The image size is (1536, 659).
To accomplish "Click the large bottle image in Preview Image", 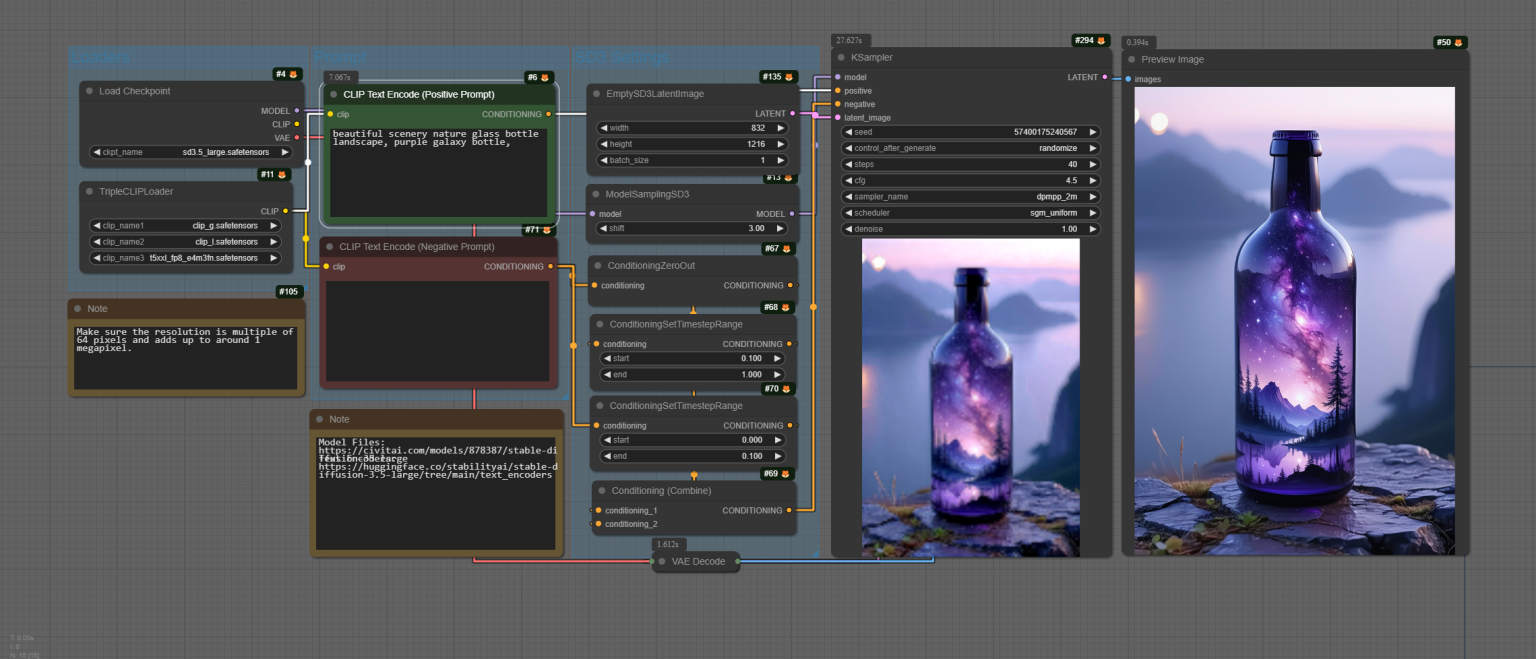I will [1295, 321].
